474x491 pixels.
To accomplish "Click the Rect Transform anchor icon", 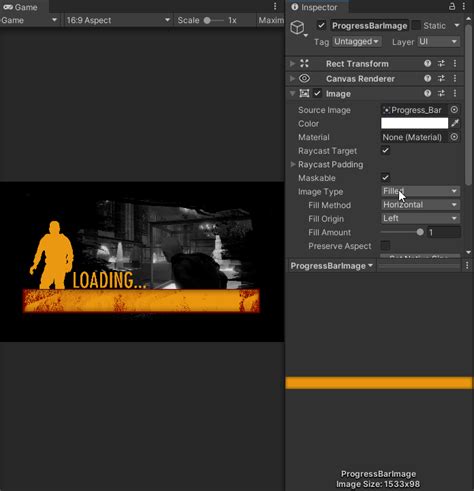I will [x=304, y=63].
